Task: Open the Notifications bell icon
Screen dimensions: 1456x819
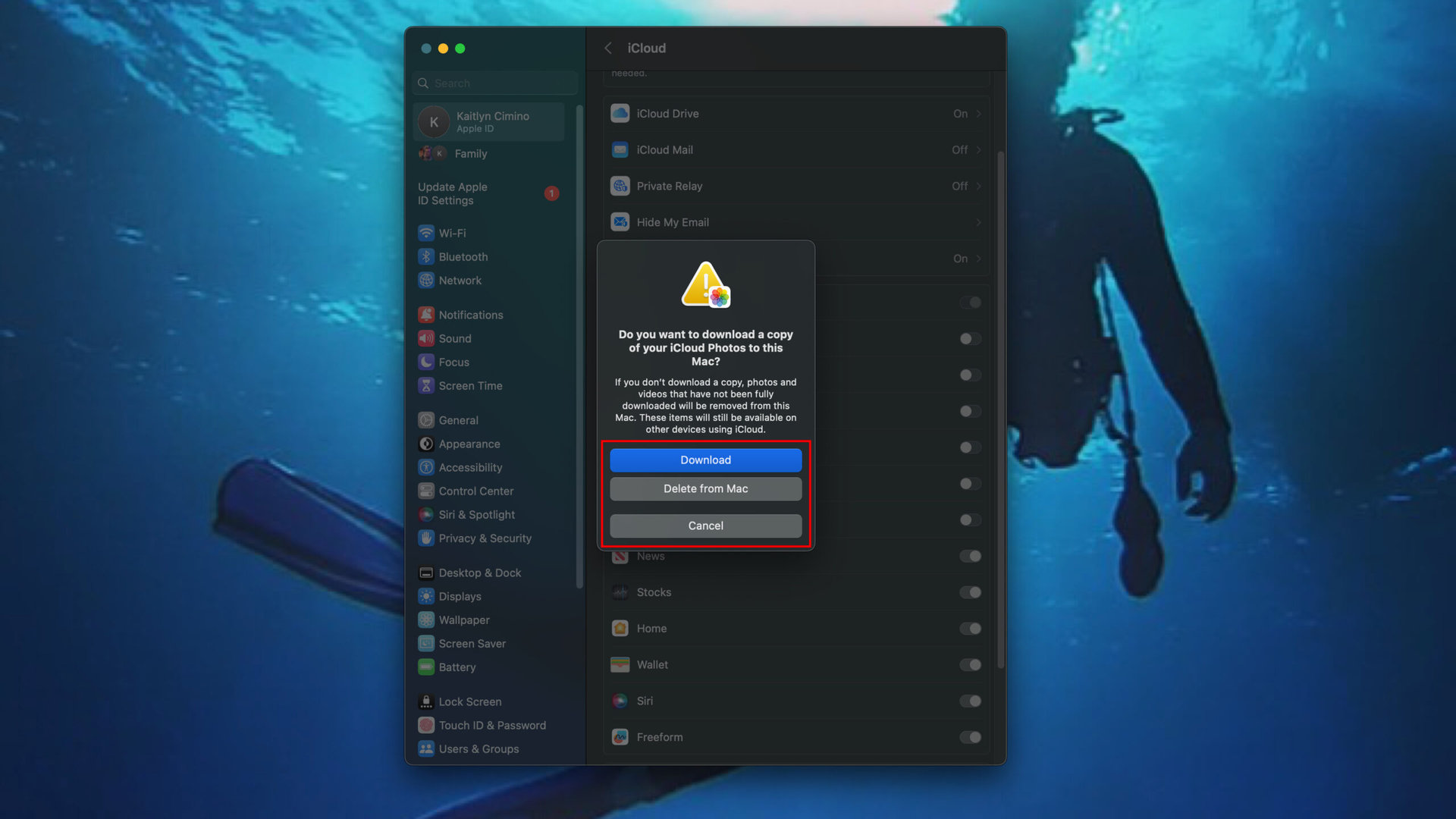Action: [426, 315]
